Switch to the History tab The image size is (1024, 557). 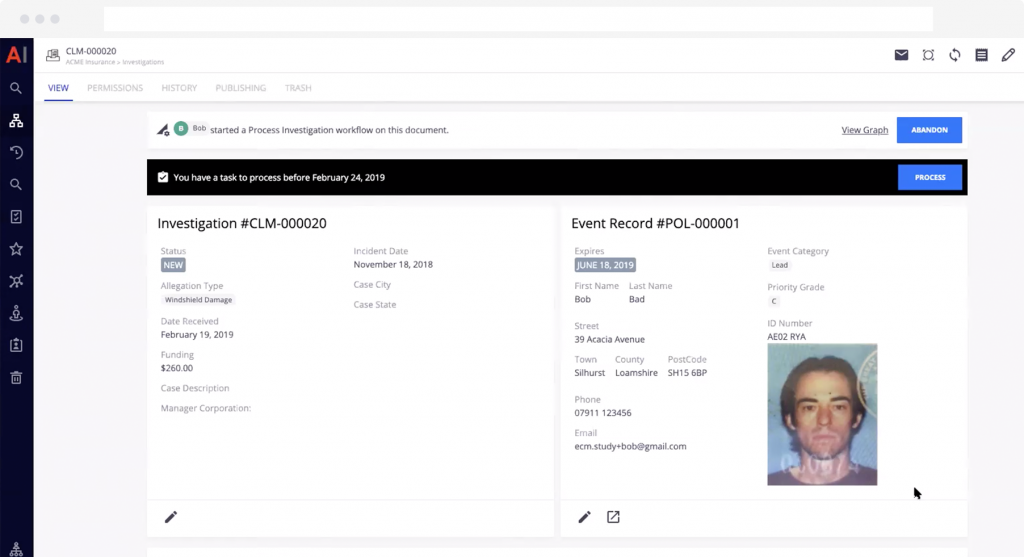179,88
